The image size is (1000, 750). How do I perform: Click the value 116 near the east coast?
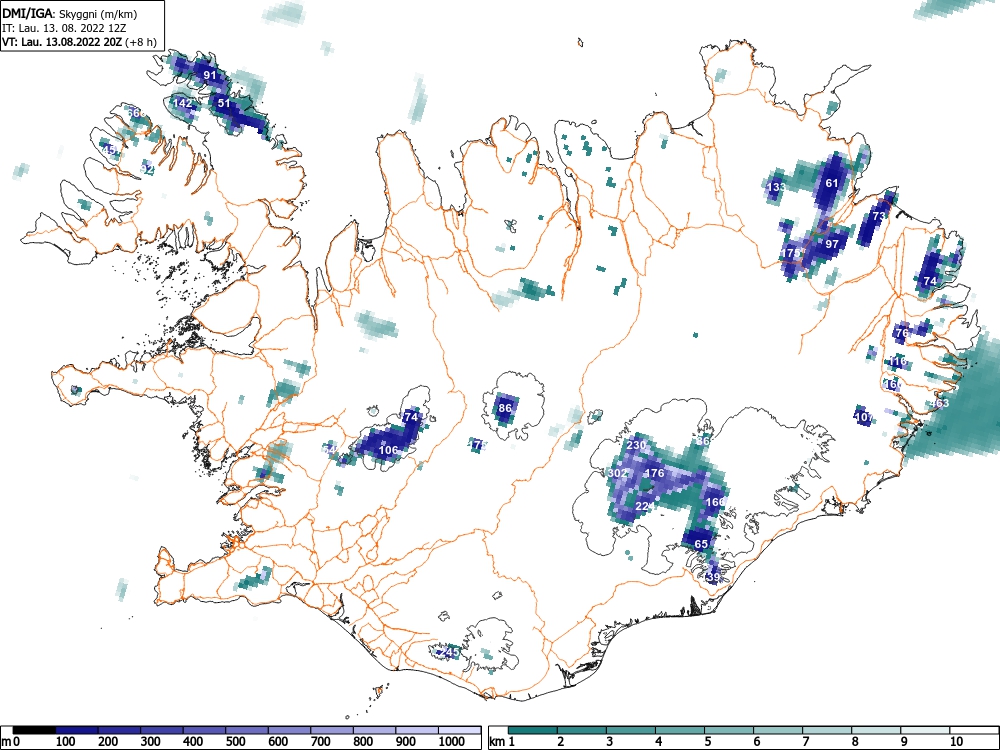tap(897, 361)
